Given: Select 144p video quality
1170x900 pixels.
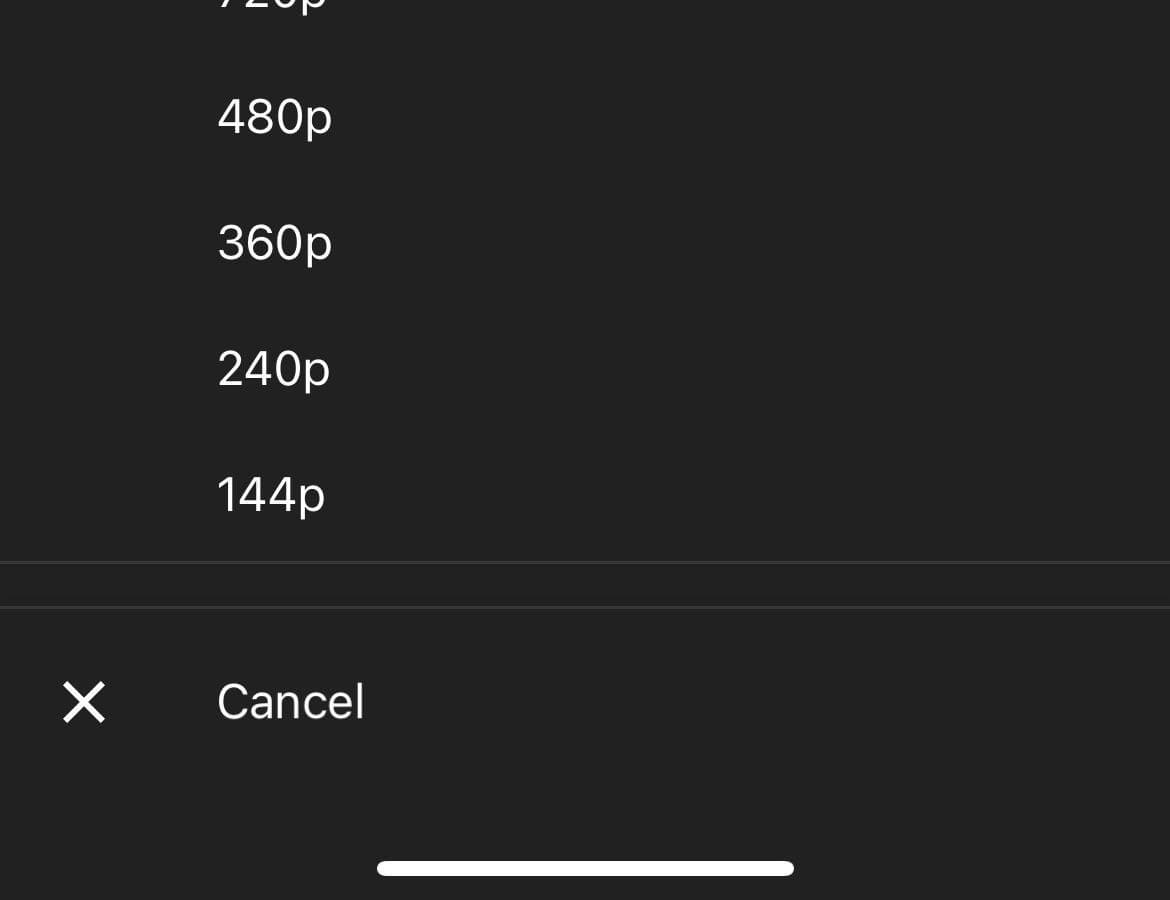Looking at the screenshot, I should point(271,494).
